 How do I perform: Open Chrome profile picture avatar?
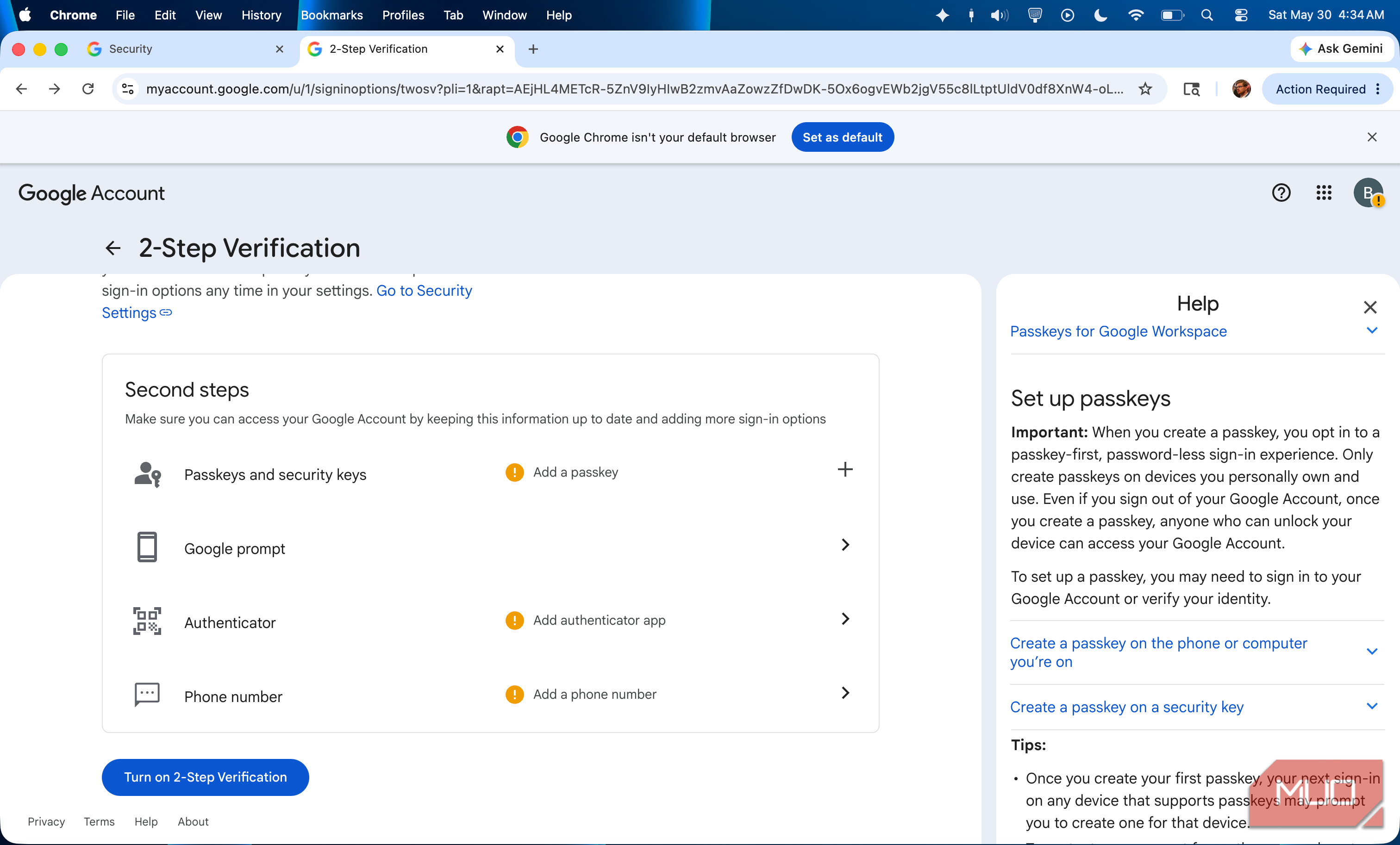coord(1241,88)
